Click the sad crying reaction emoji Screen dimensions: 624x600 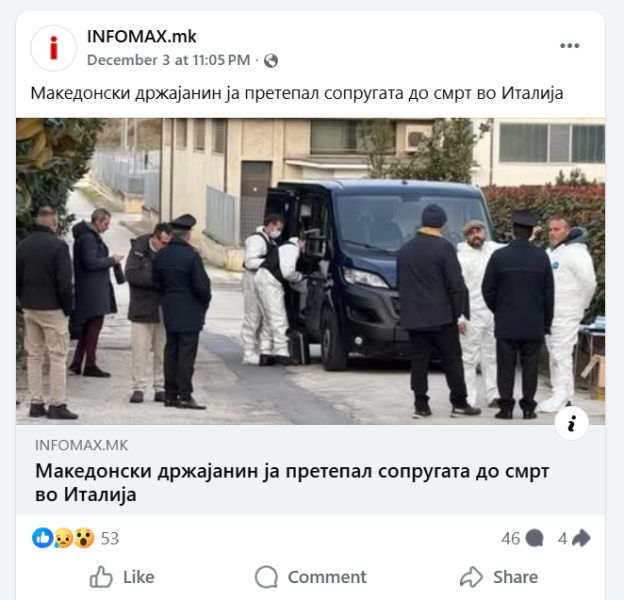click(63, 538)
